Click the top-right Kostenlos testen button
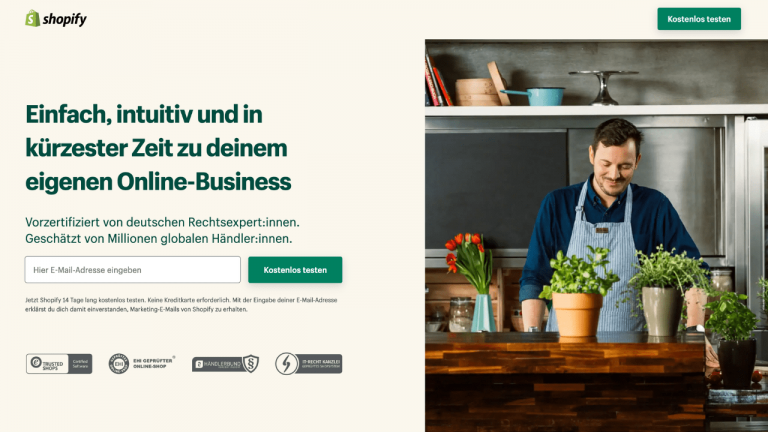 [699, 19]
